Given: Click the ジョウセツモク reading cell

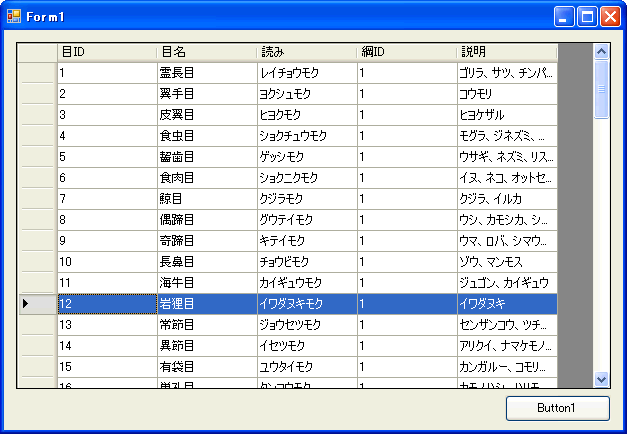Looking at the screenshot, I should [x=307, y=325].
